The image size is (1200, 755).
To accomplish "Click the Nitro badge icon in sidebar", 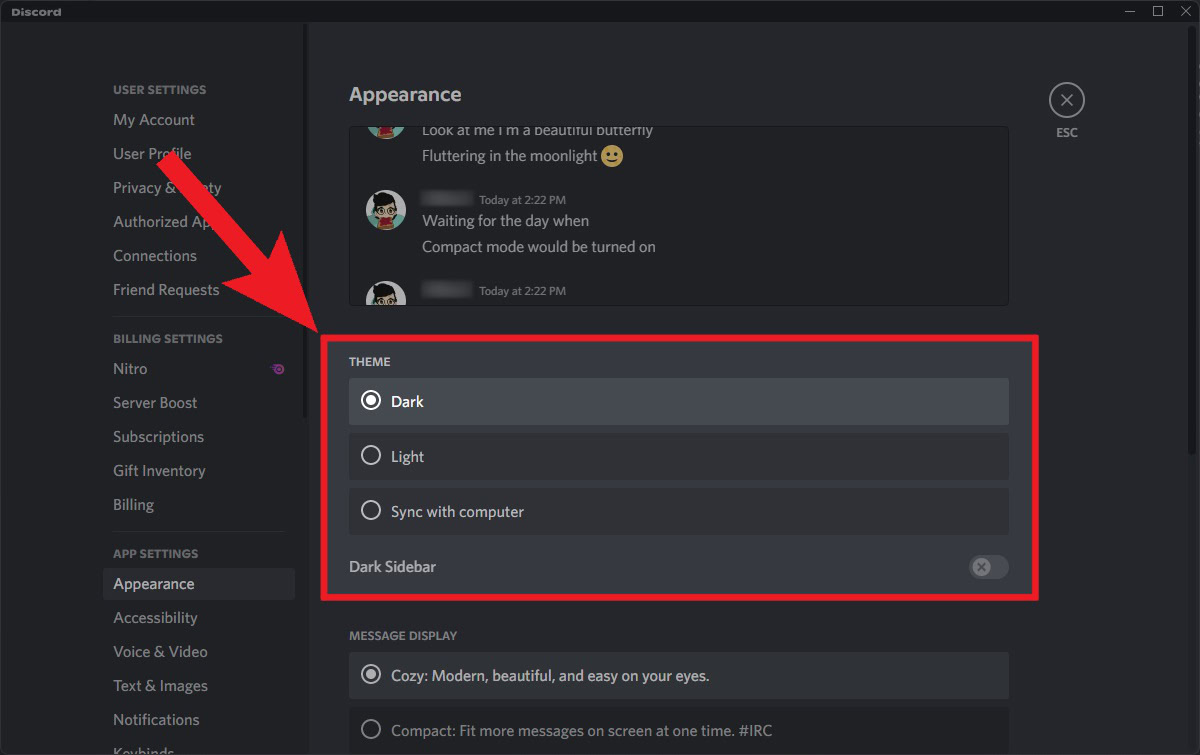I will pos(278,369).
